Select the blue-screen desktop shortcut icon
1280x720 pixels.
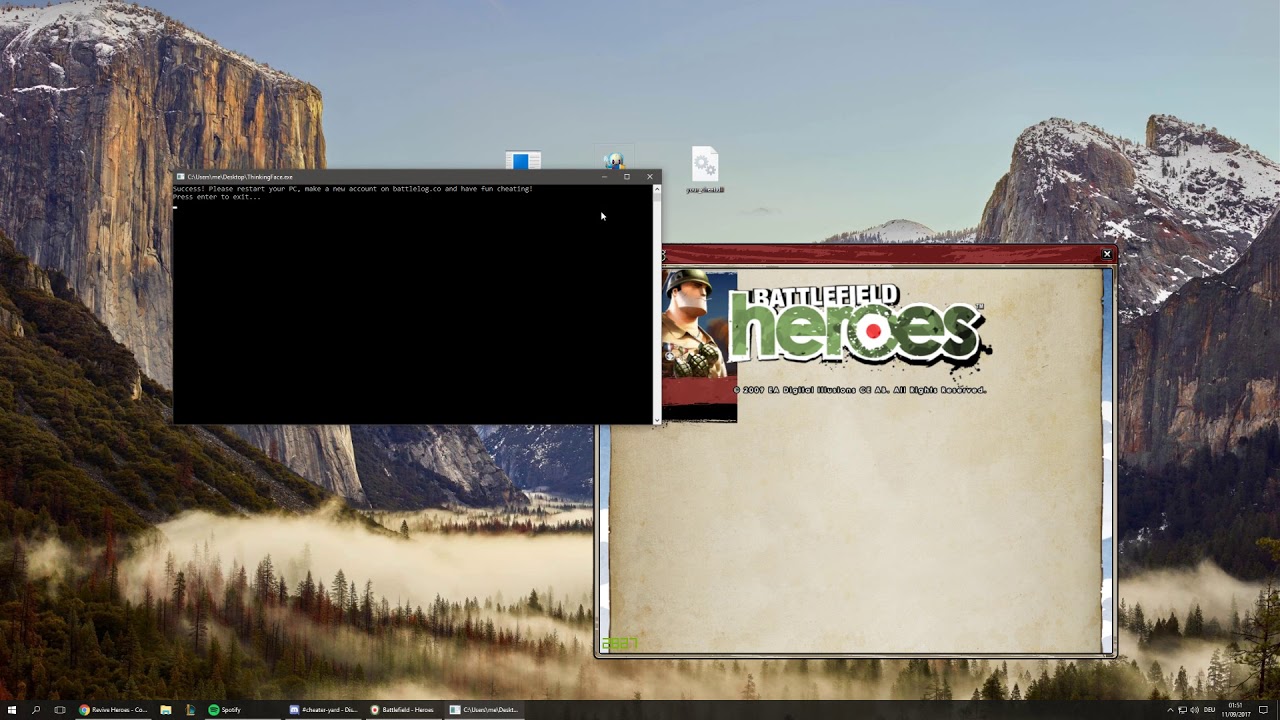click(523, 161)
